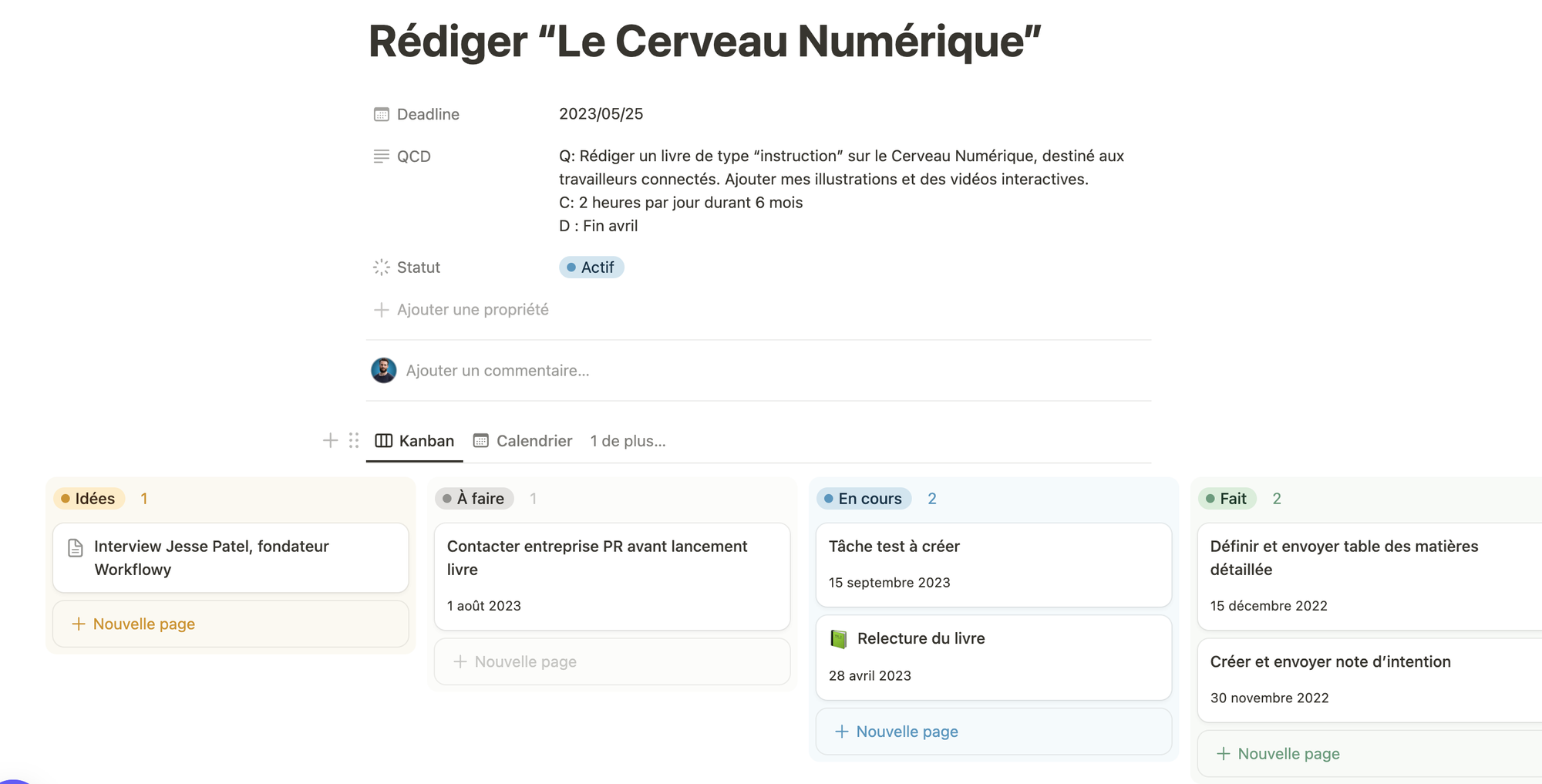Click the user avatar beside the comment field
Viewport: 1542px width, 784px height.
click(382, 370)
